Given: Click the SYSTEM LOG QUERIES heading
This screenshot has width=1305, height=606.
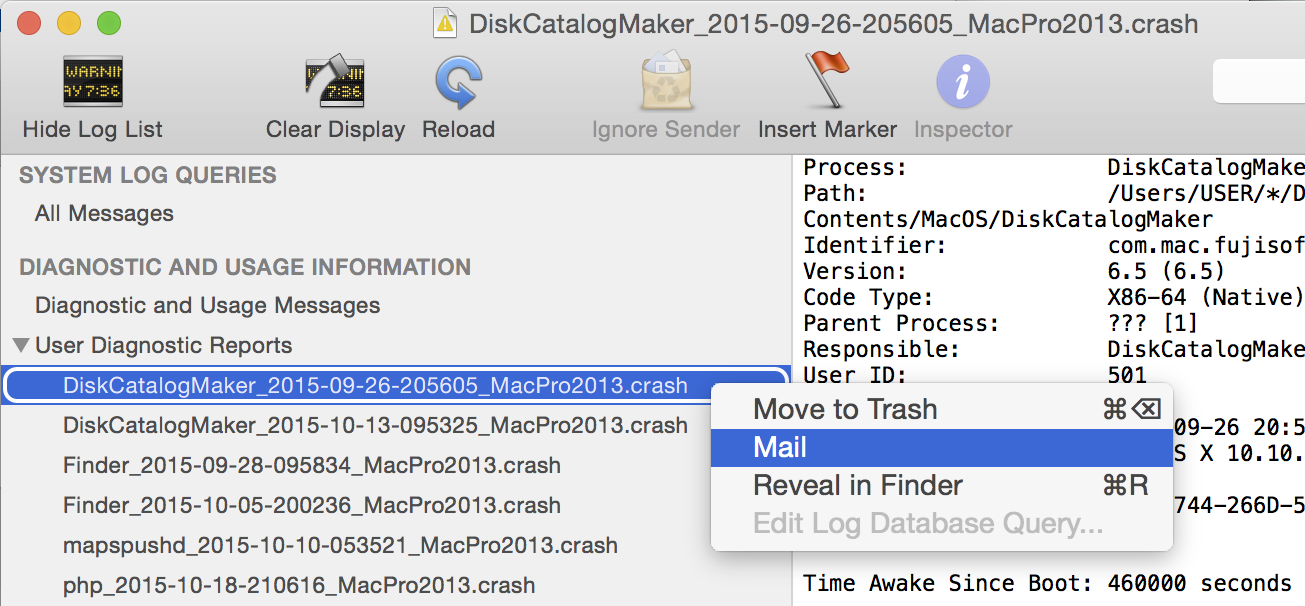Looking at the screenshot, I should click(148, 175).
